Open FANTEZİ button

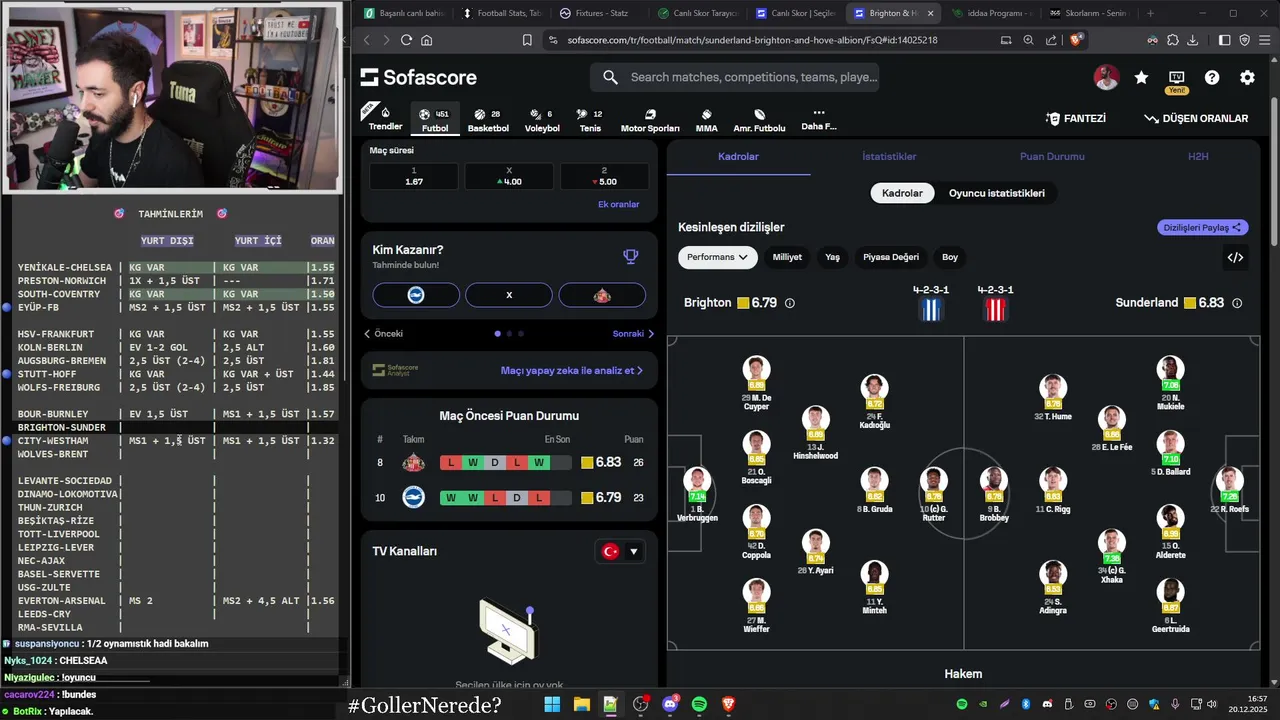(1075, 118)
